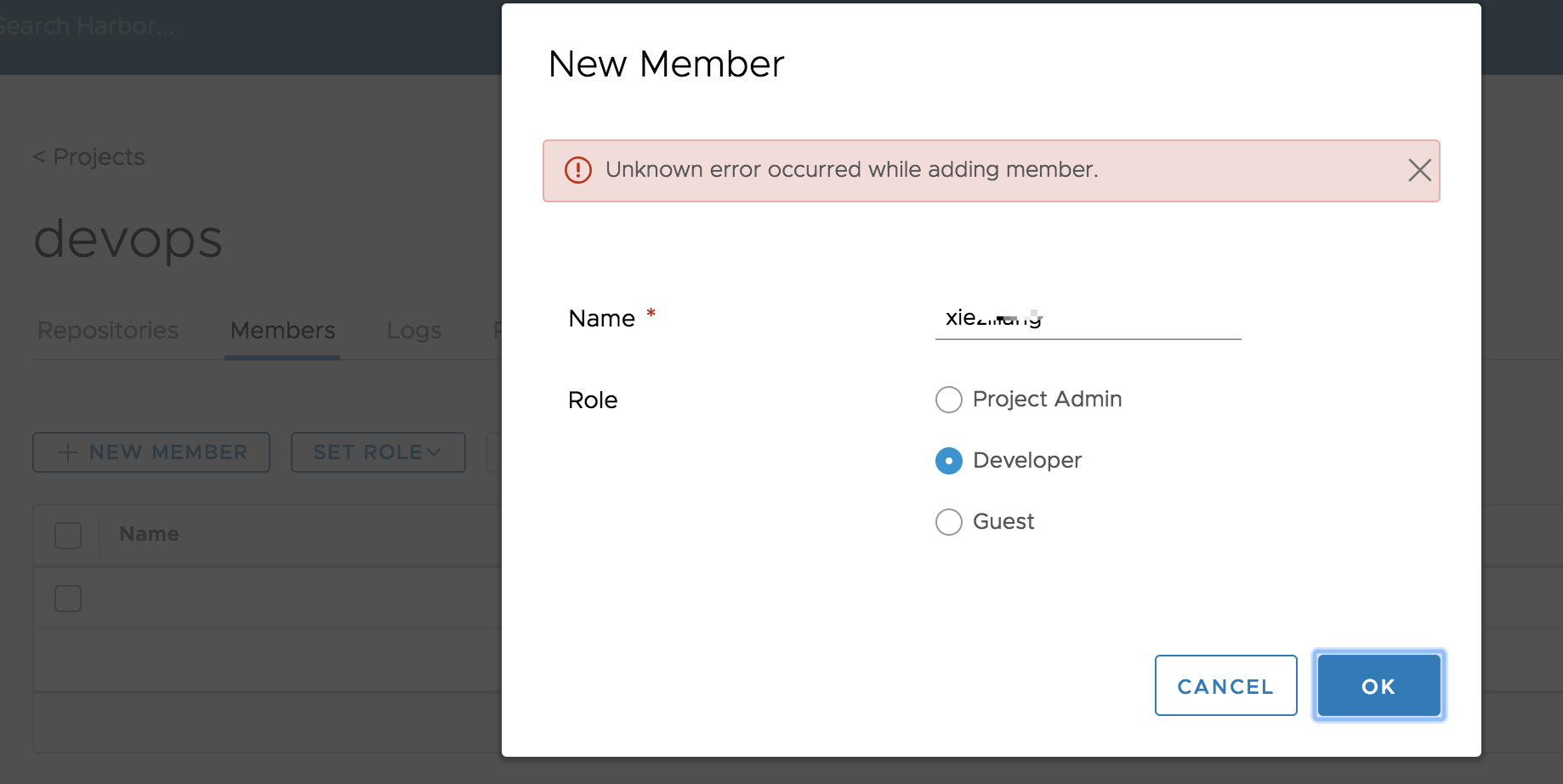Go back using the Projects link
This screenshot has width=1563, height=784.
(x=98, y=156)
